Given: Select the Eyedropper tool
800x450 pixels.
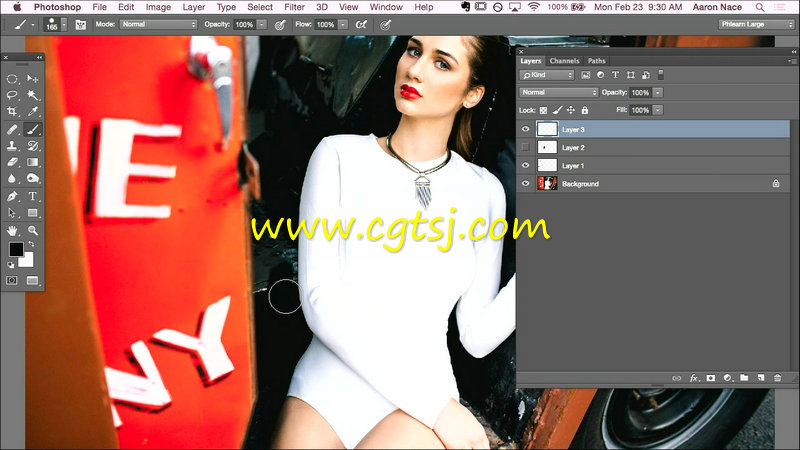Looking at the screenshot, I should point(32,111).
